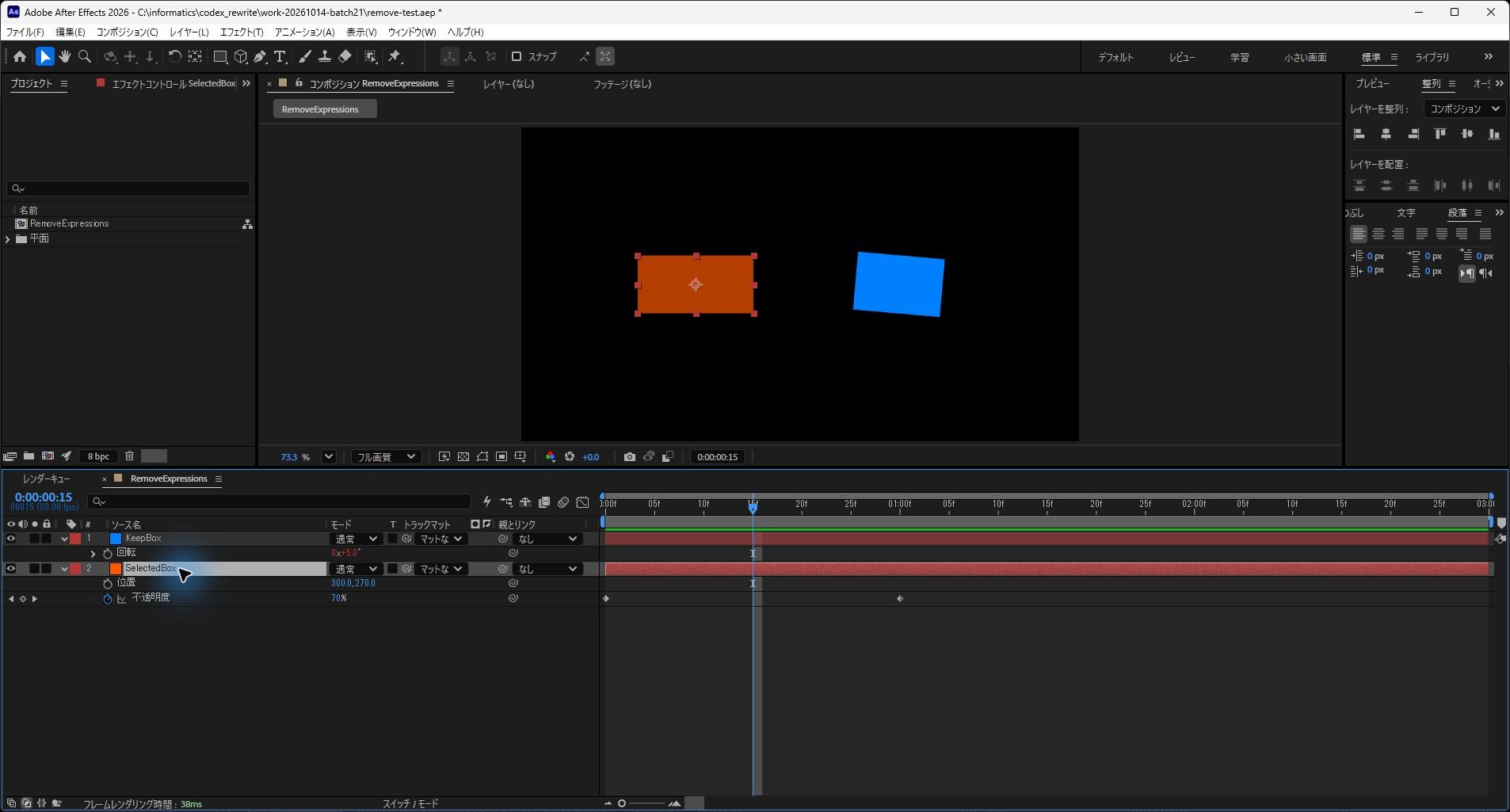Image resolution: width=1510 pixels, height=812 pixels.
Task: Select the Brush tool
Action: point(305,56)
